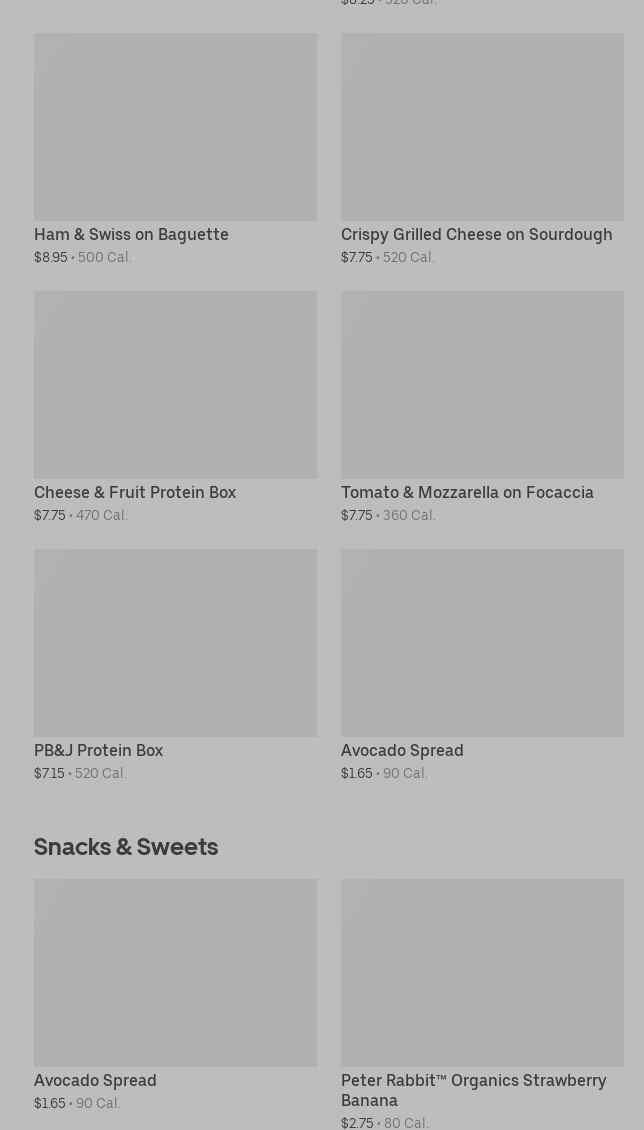Click the Snacks & Sweets section heading
Screen dimensions: 644x1130
(126, 847)
